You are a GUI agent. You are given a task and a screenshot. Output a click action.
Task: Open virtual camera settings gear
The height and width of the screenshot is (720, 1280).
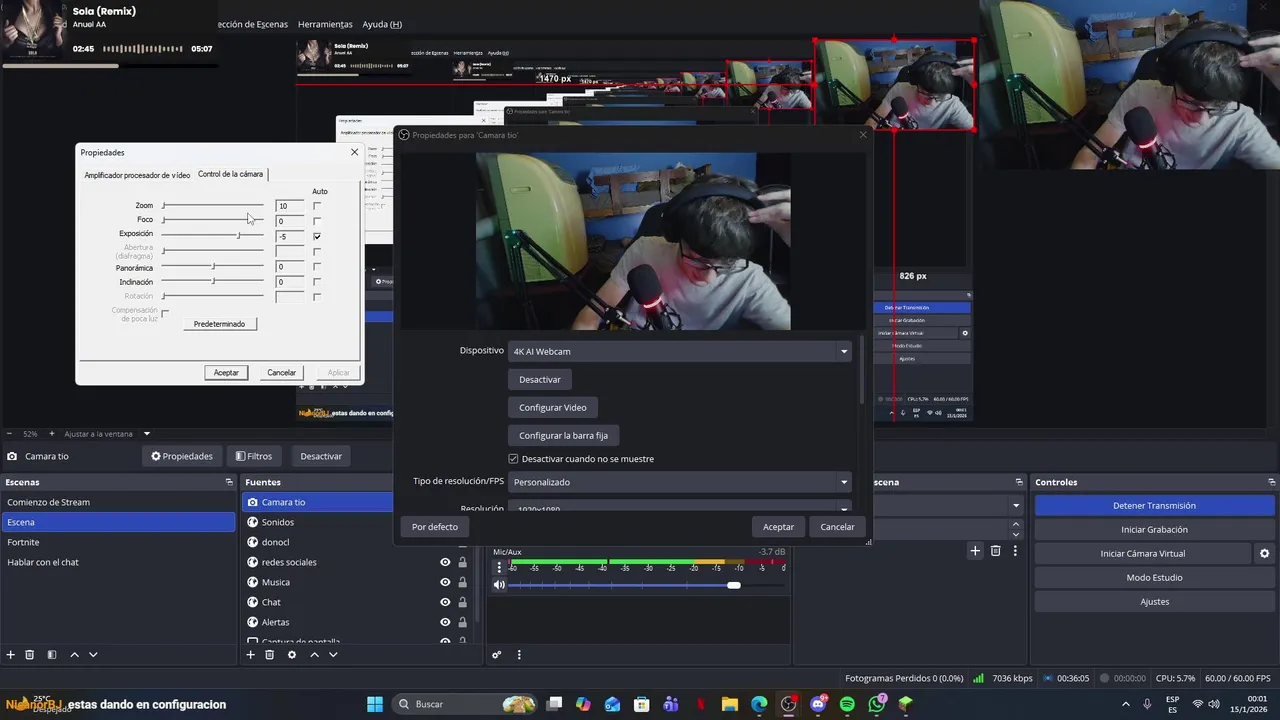[1264, 553]
